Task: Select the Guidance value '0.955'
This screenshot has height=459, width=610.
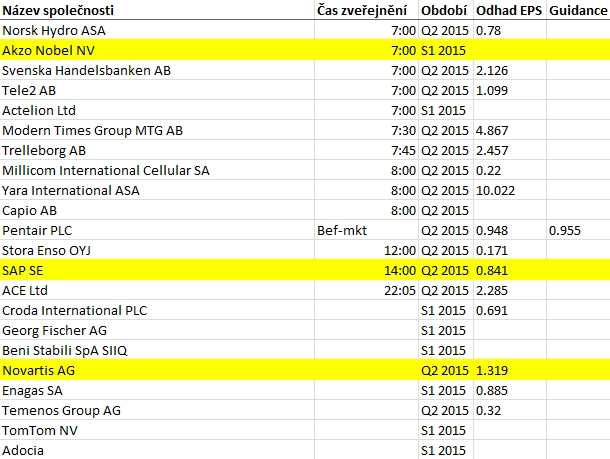Action: click(578, 230)
